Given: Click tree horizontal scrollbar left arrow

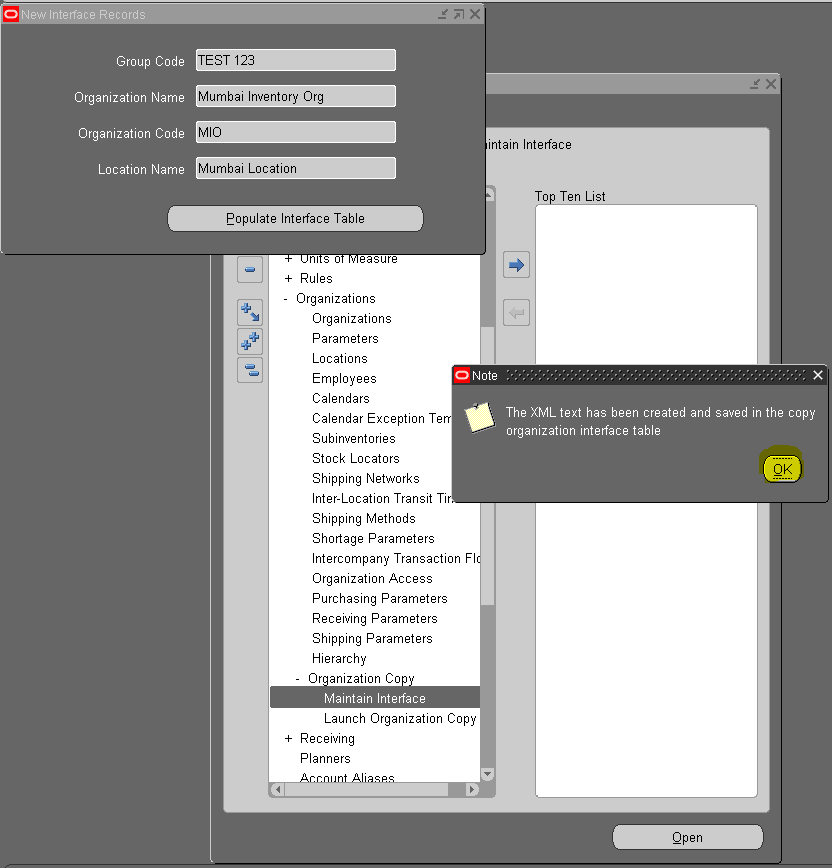Looking at the screenshot, I should (x=278, y=789).
